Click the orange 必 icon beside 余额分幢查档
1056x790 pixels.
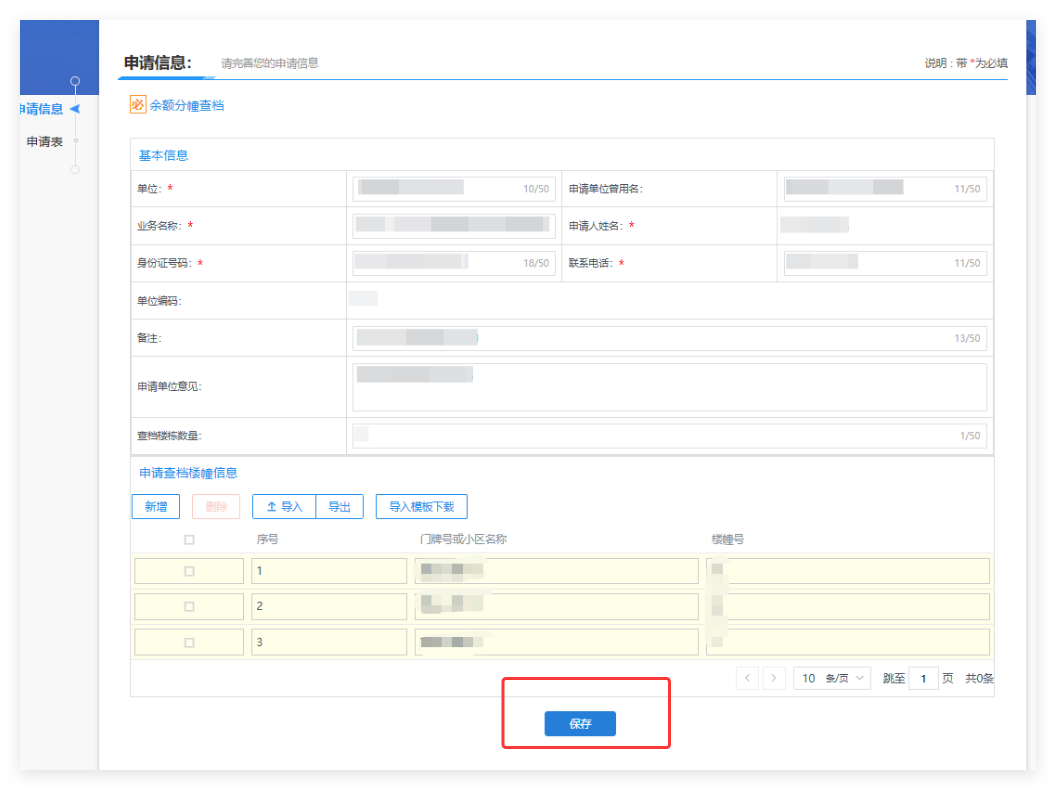[138, 104]
